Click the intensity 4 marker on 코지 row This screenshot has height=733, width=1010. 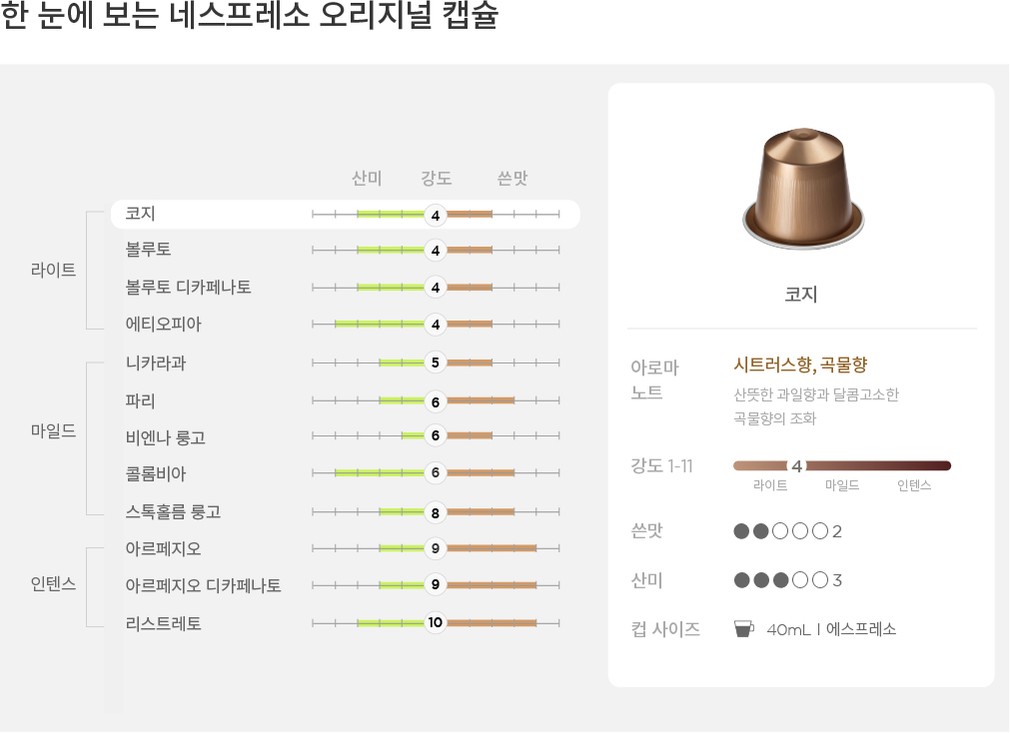[435, 214]
